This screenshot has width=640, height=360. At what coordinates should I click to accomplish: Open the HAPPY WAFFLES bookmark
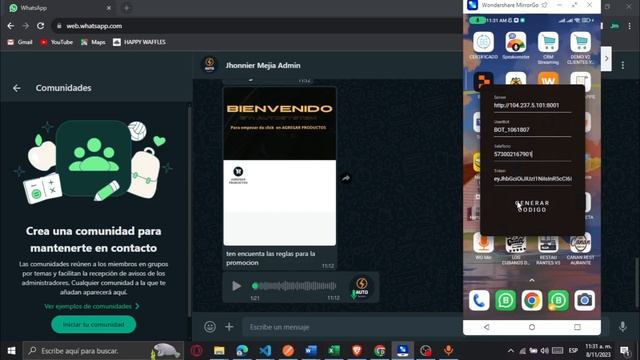click(139, 42)
